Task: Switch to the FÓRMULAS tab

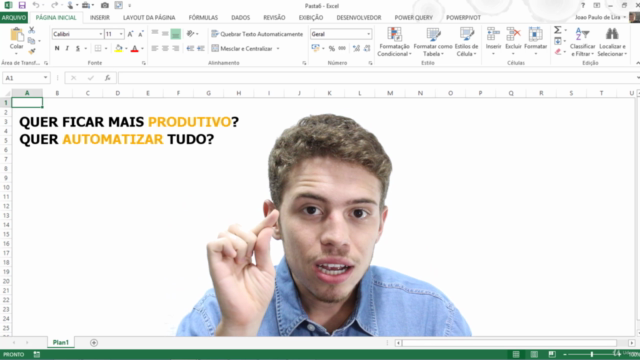Action: coord(203,18)
